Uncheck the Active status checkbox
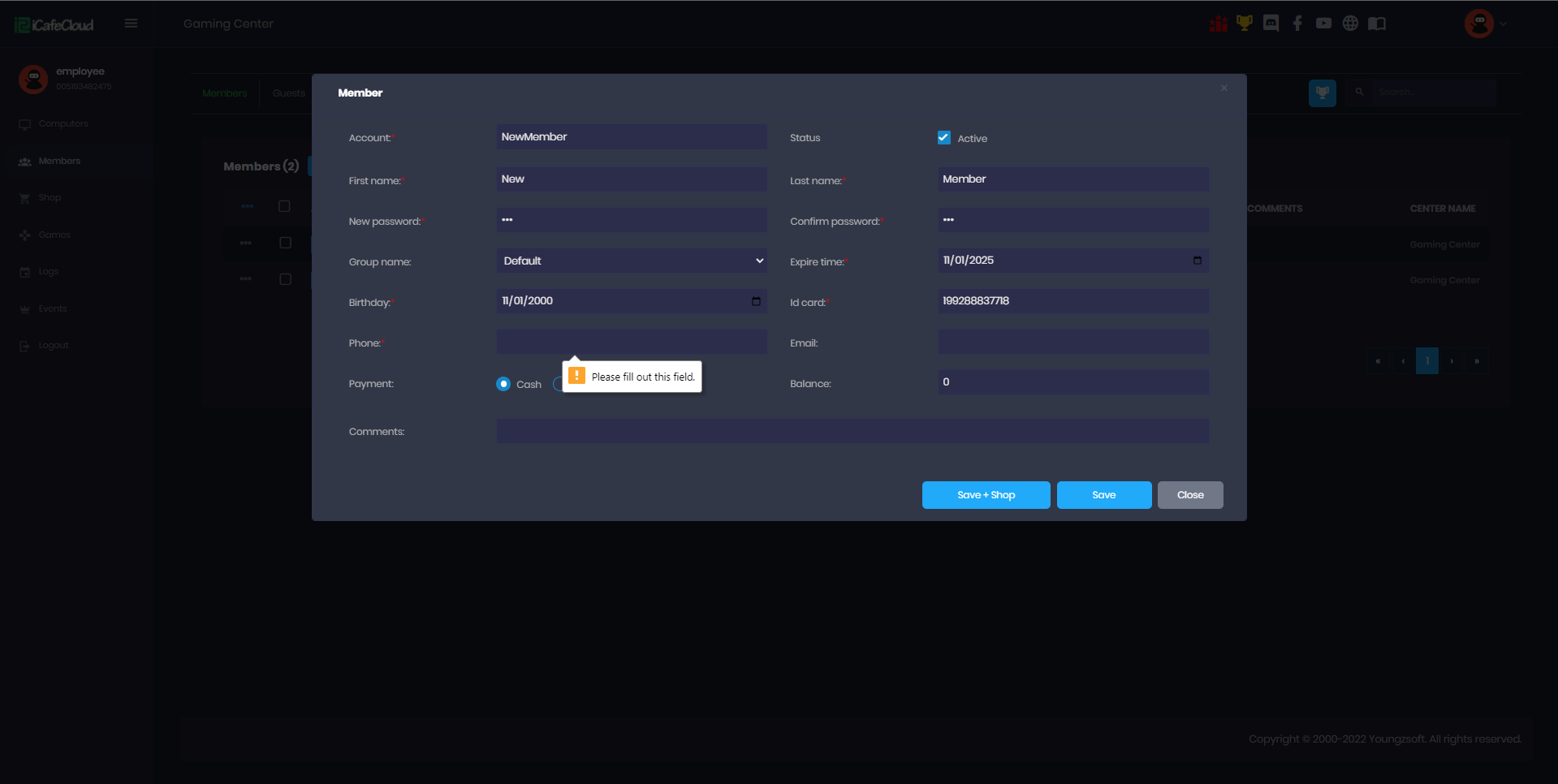The width and height of the screenshot is (1558, 784). coord(943,138)
